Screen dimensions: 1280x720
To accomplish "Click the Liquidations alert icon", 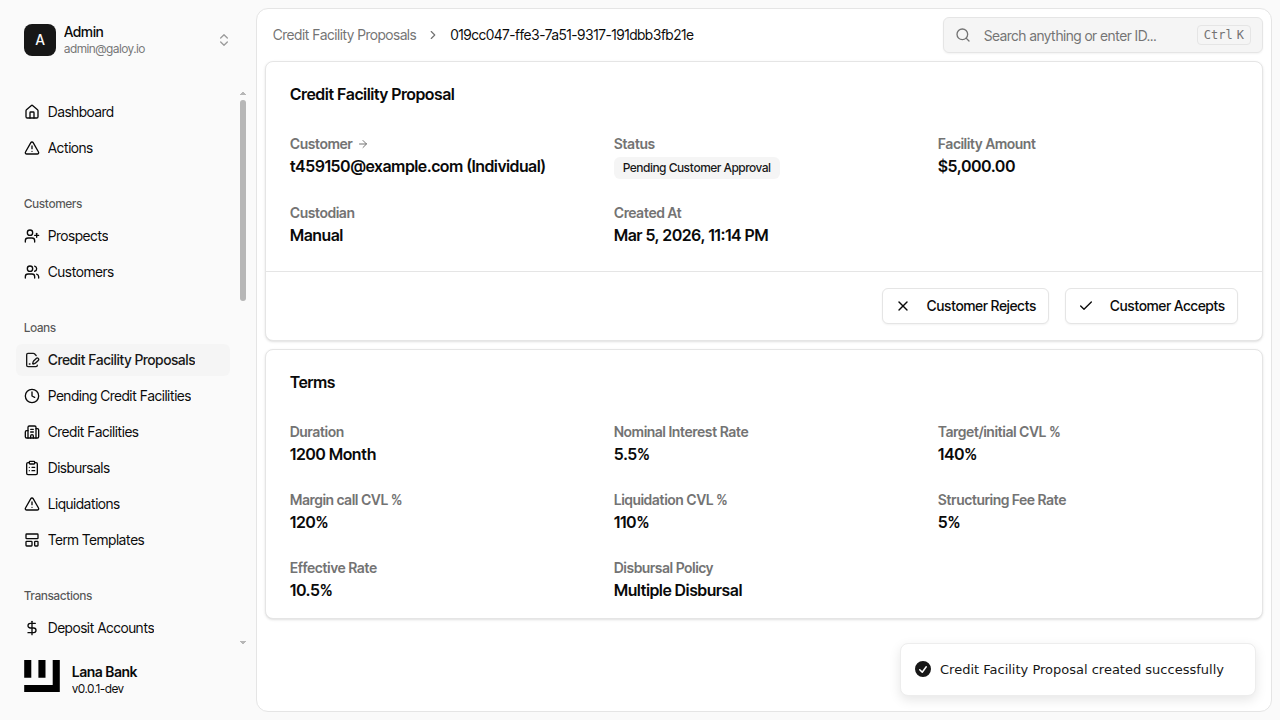I will (x=32, y=504).
